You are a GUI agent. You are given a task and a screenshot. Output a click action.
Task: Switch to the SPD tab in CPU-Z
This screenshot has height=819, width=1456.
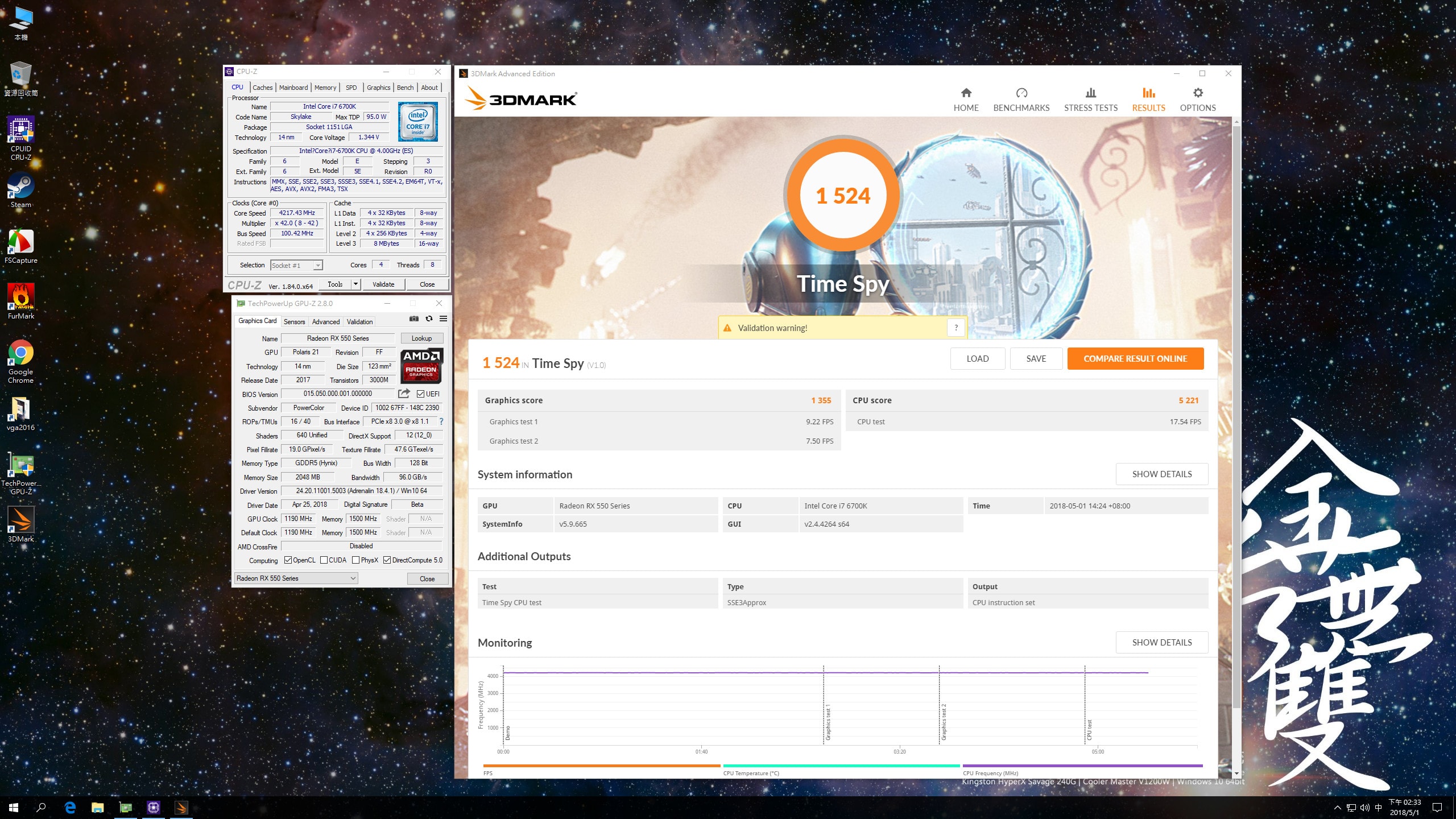click(x=351, y=88)
